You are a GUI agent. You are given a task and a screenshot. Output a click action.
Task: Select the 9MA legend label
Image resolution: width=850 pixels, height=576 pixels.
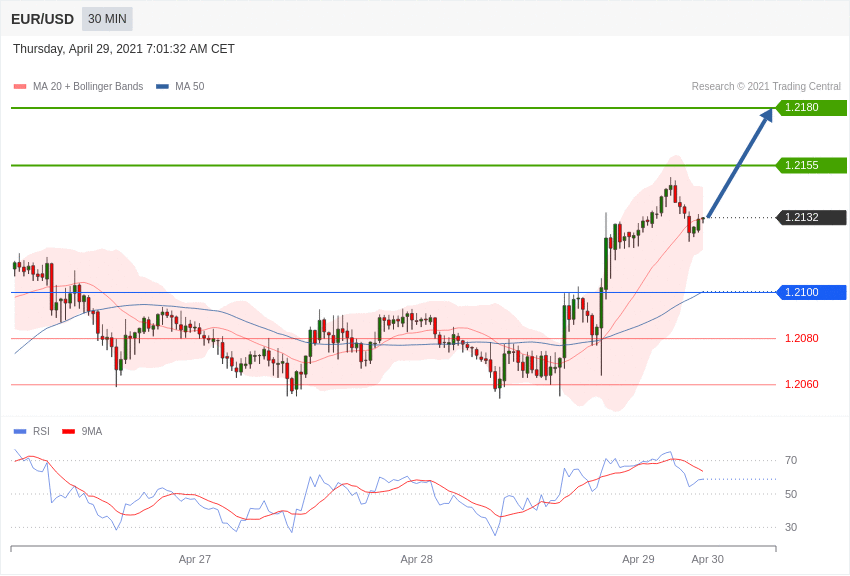click(x=92, y=431)
